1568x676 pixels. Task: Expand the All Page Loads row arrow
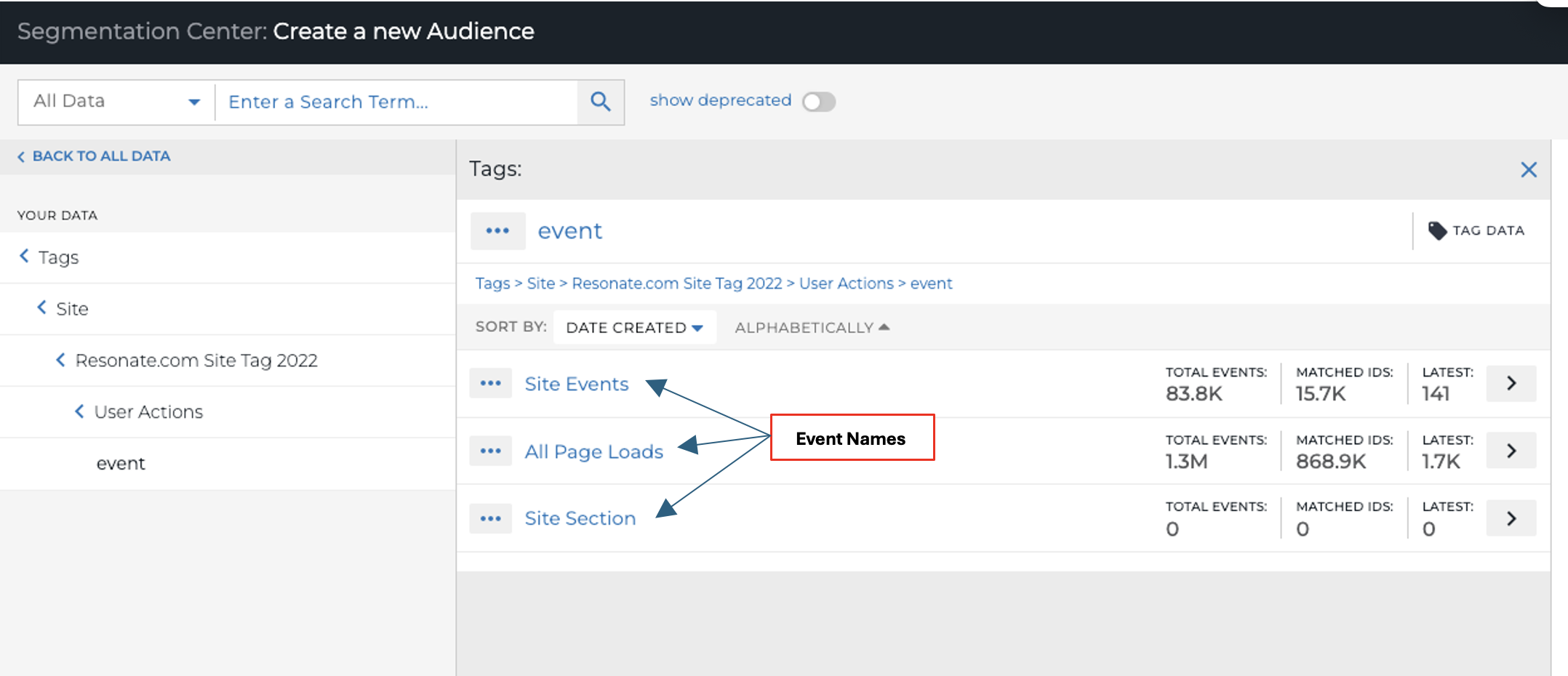[1511, 451]
